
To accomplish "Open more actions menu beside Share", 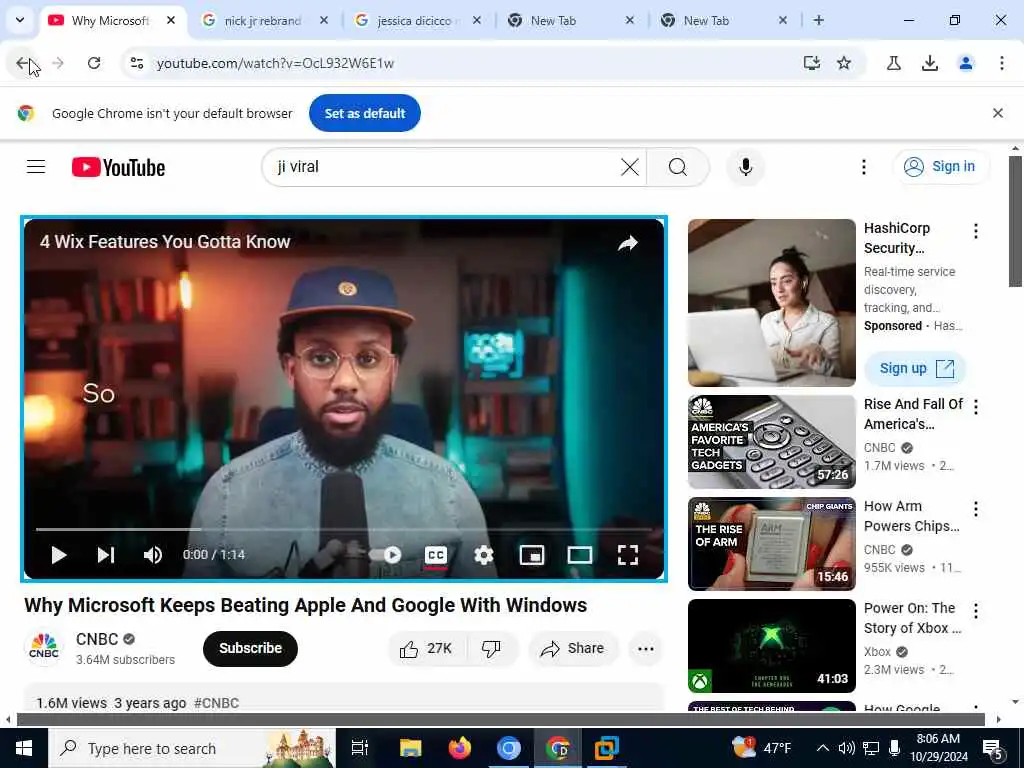I will click(646, 648).
